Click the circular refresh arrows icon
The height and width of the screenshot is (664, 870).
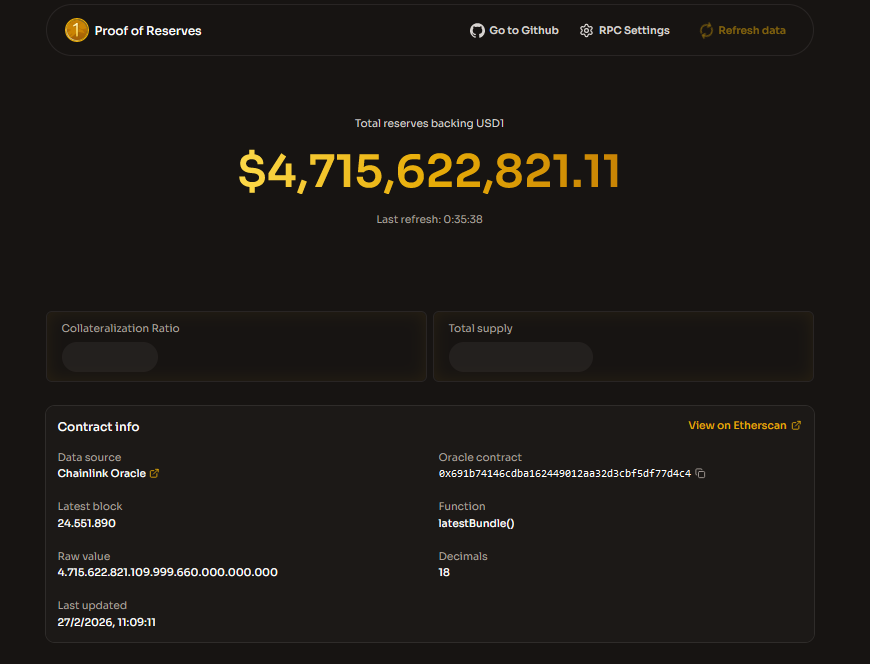coord(706,31)
